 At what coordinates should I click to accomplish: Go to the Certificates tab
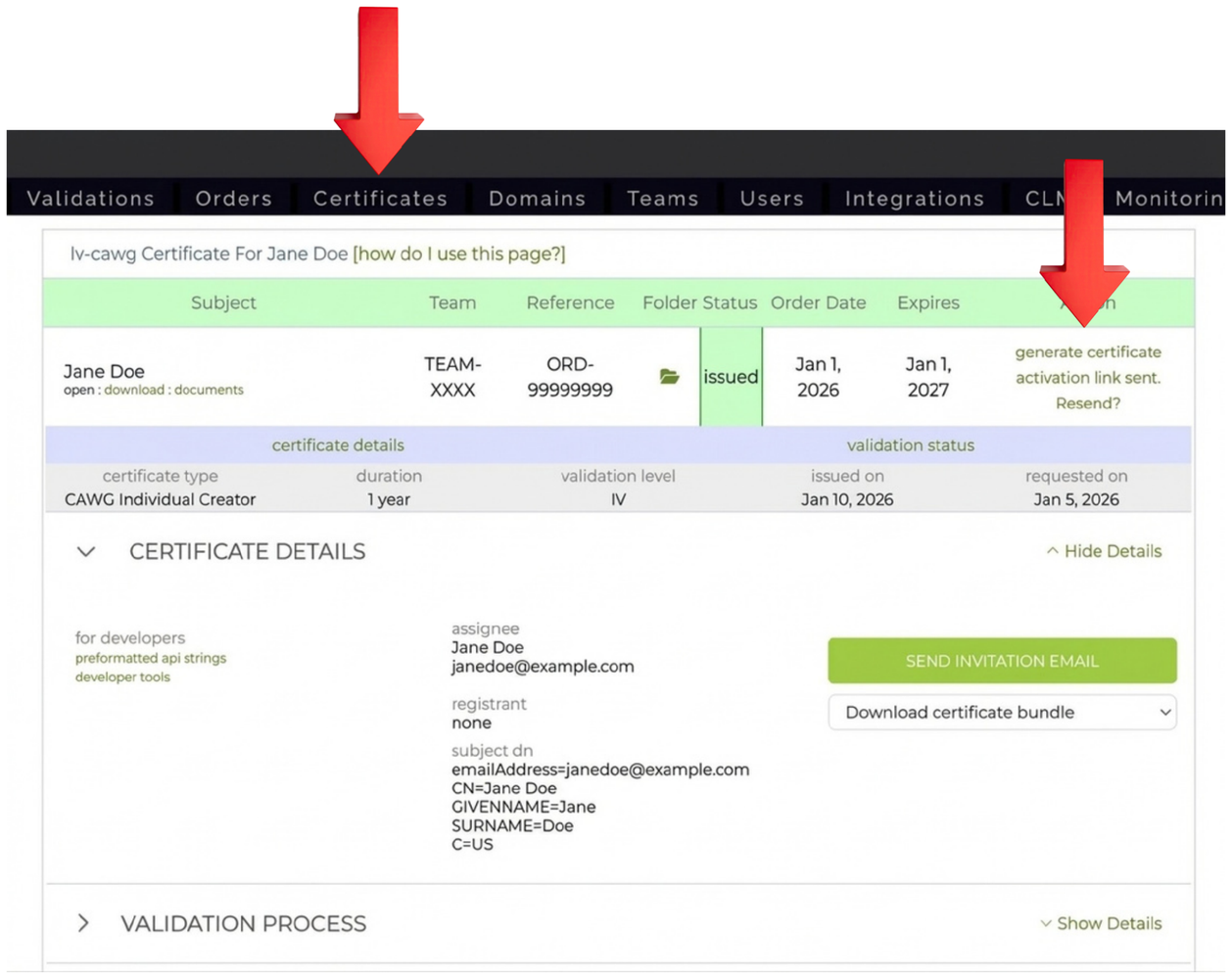[380, 199]
